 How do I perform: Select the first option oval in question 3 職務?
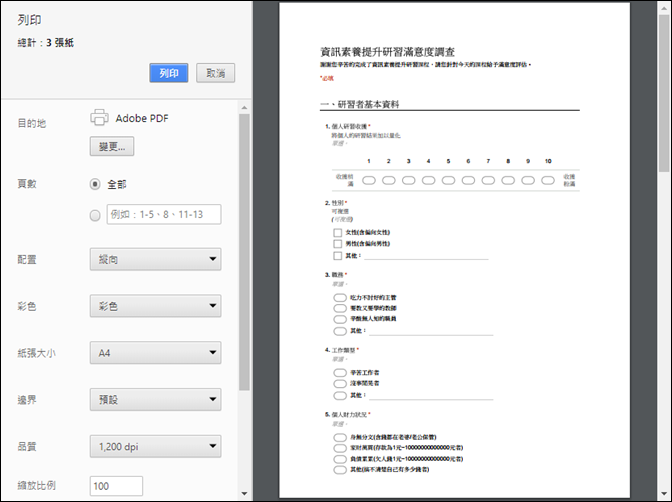[340, 298]
